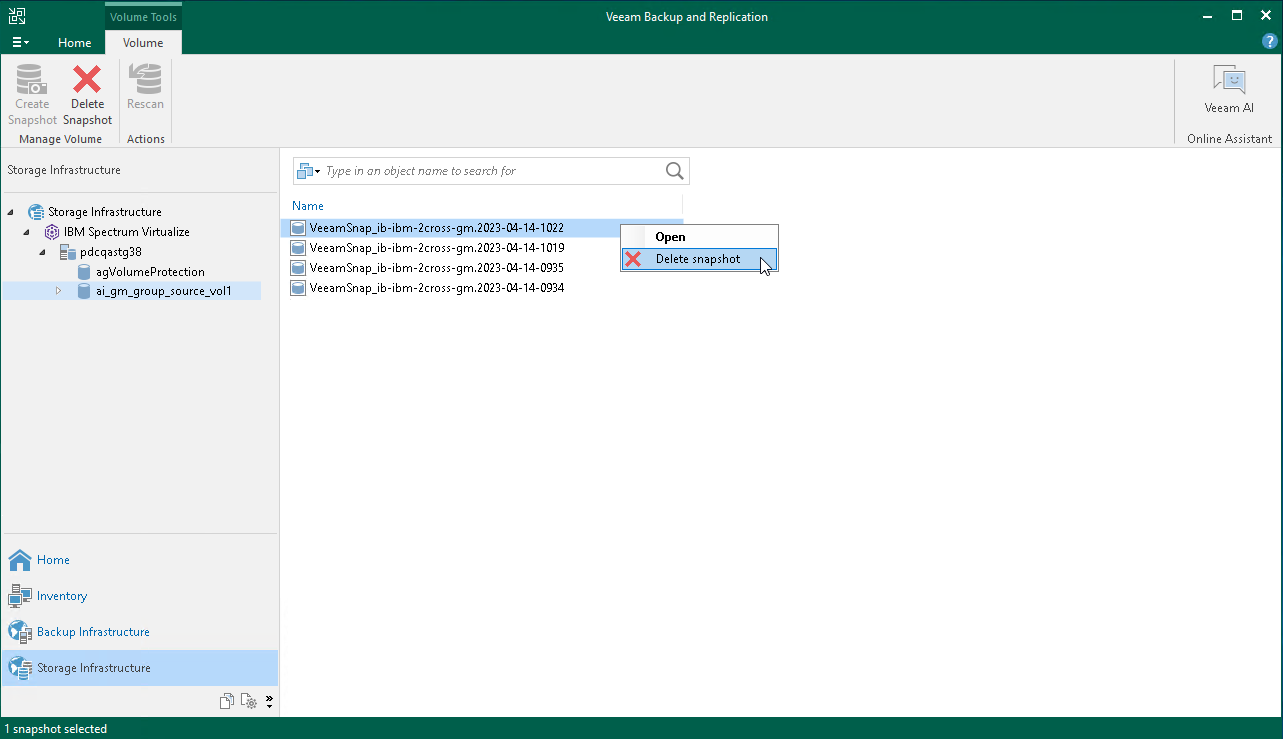Switch to the Home ribbon tab
The height and width of the screenshot is (739, 1283).
(75, 43)
